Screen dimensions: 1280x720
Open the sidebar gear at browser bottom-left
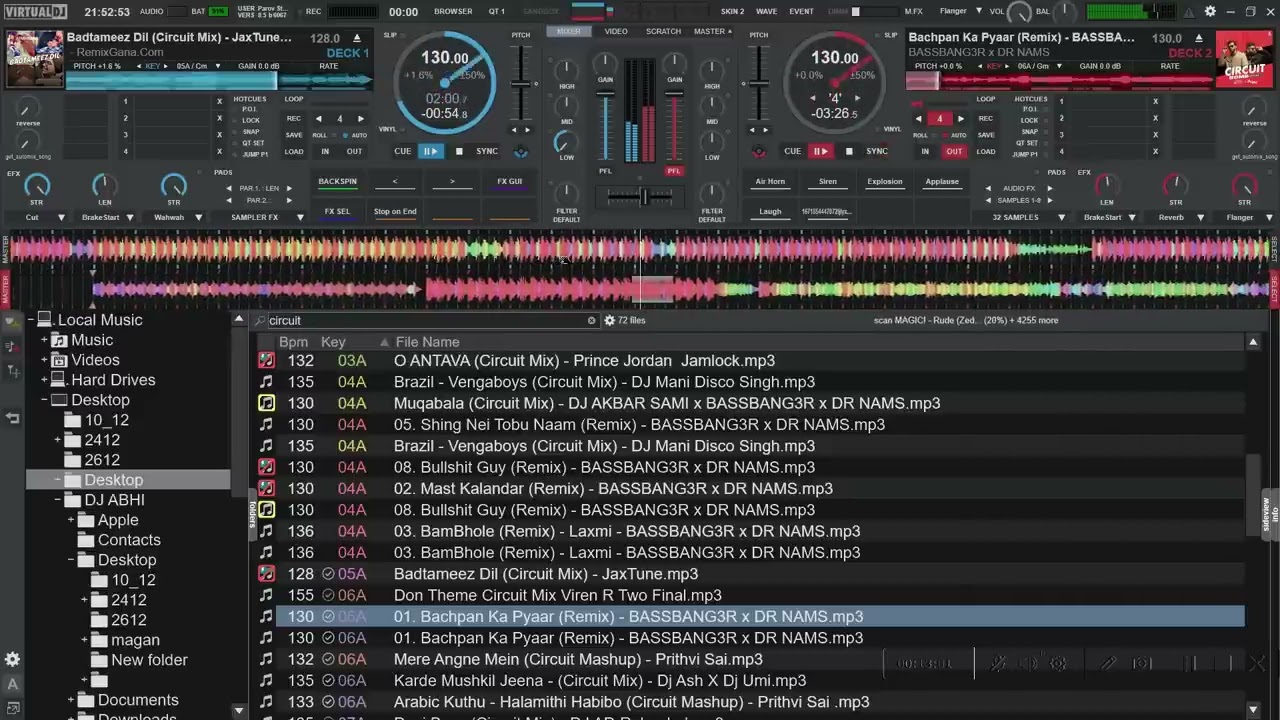tap(12, 660)
